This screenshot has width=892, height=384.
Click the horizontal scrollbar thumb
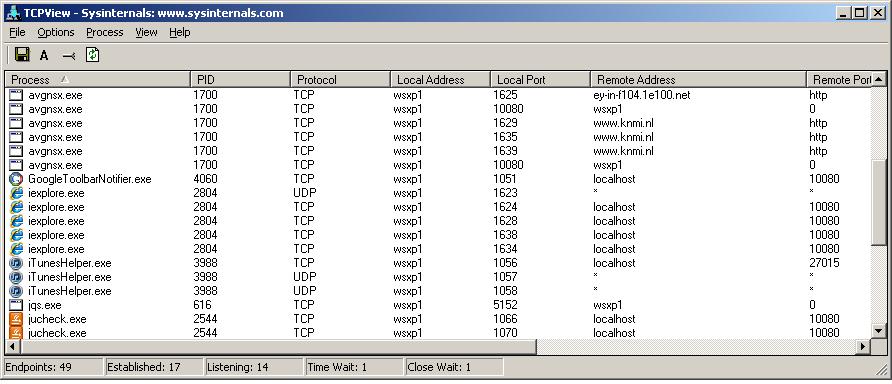tap(278, 346)
